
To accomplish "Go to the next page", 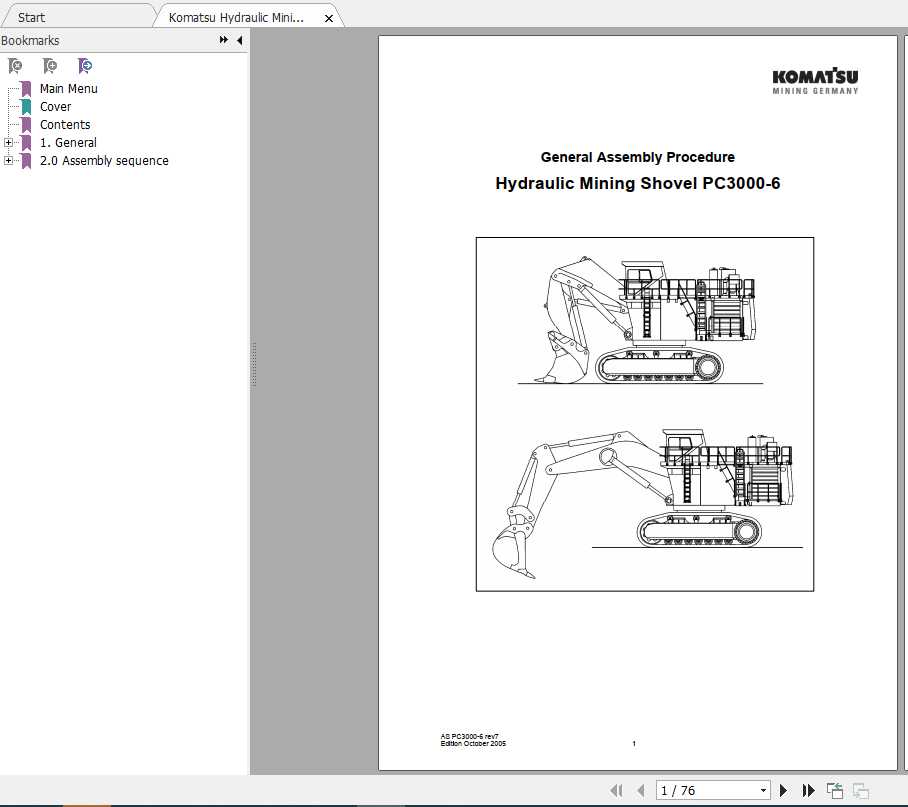I will [783, 790].
